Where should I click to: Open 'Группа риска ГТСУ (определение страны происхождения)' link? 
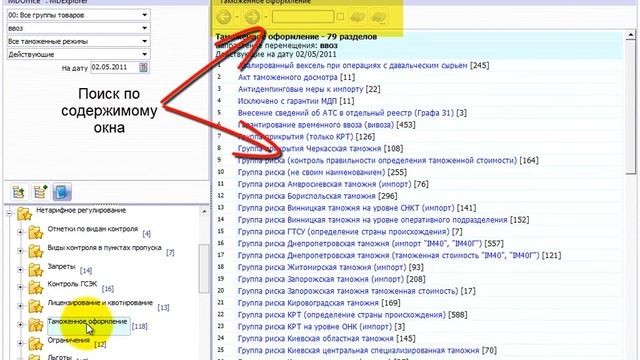344,231
